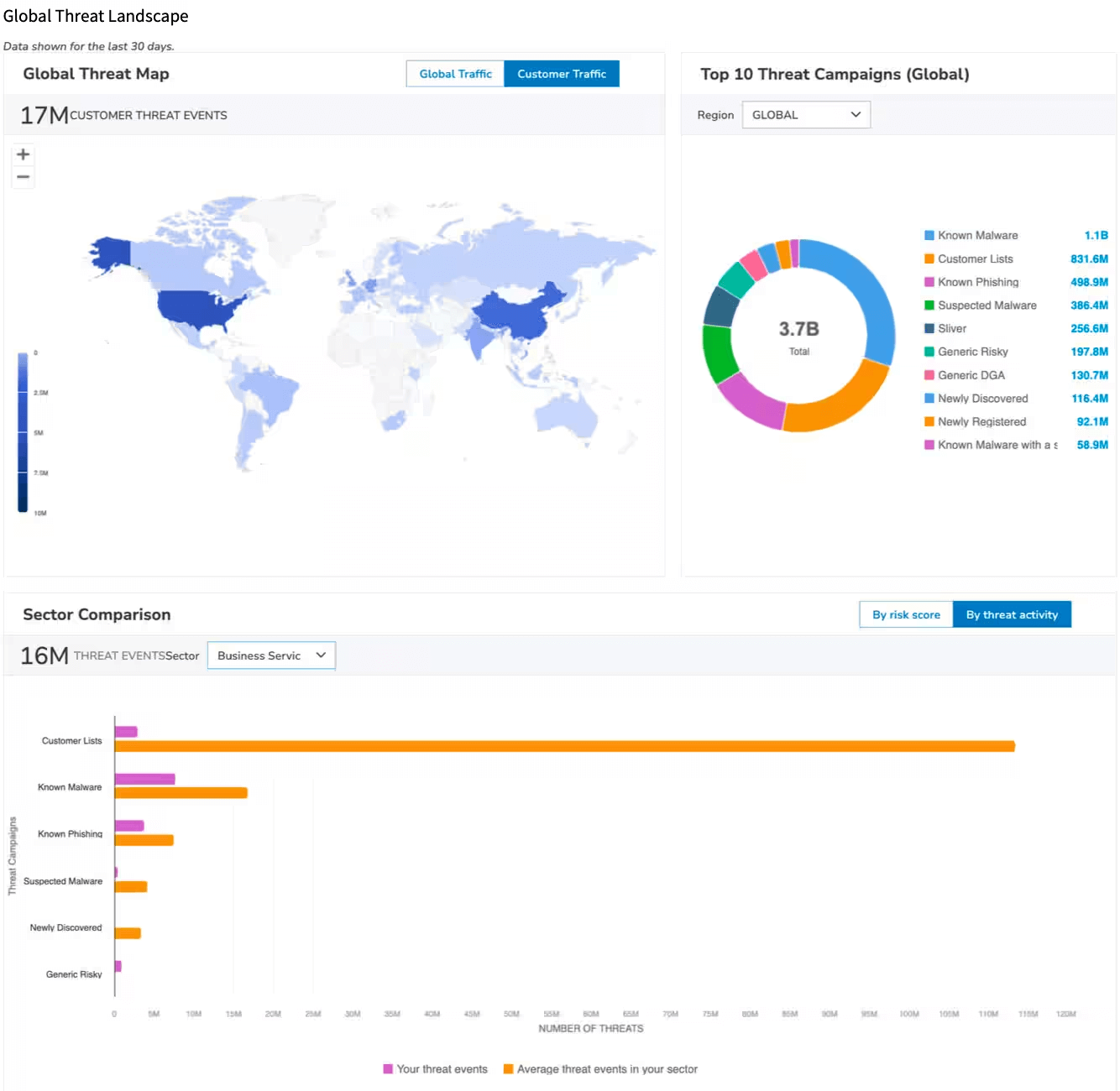The width and height of the screenshot is (1120, 1091).
Task: Select the Known Malware legend marker in the donut chart
Action: pyautogui.click(x=928, y=235)
